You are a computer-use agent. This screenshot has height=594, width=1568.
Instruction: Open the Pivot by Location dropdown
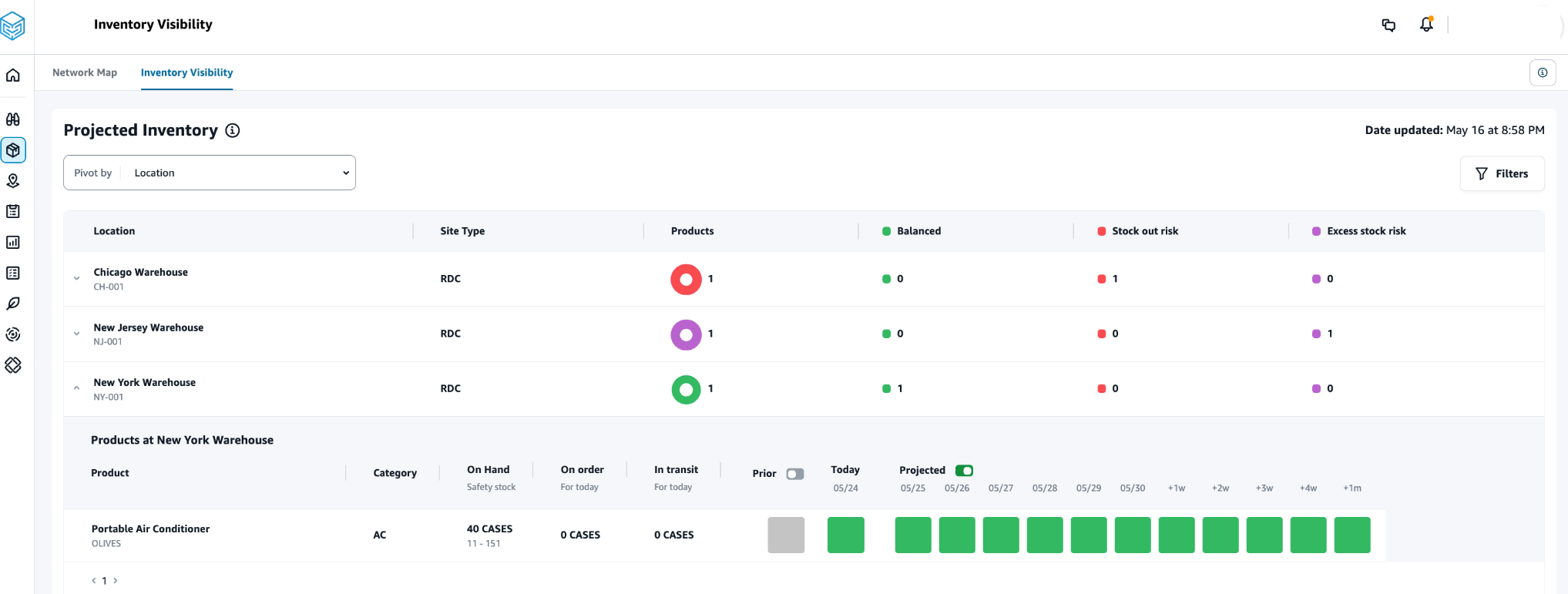coord(210,173)
